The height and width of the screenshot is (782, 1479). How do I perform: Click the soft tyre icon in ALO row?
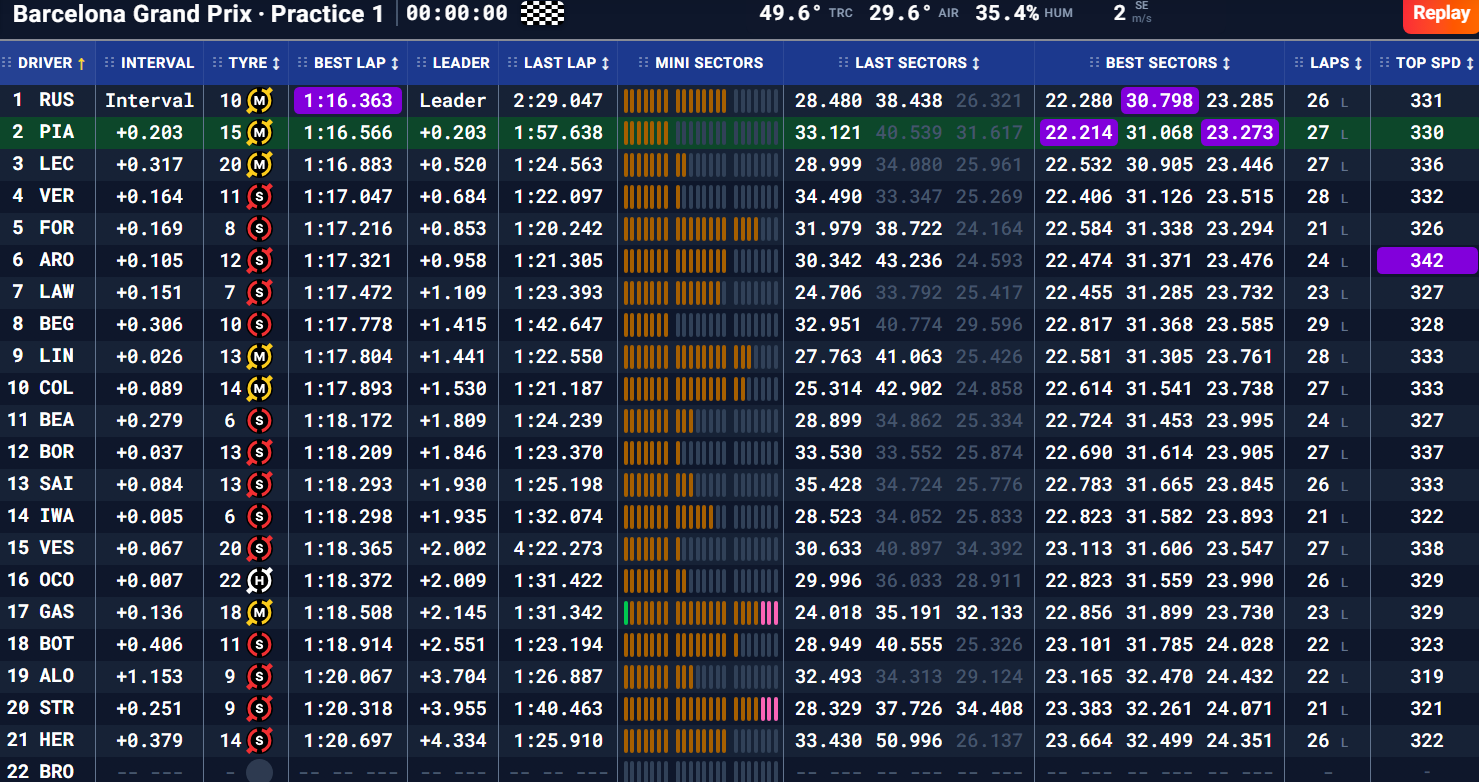click(260, 676)
